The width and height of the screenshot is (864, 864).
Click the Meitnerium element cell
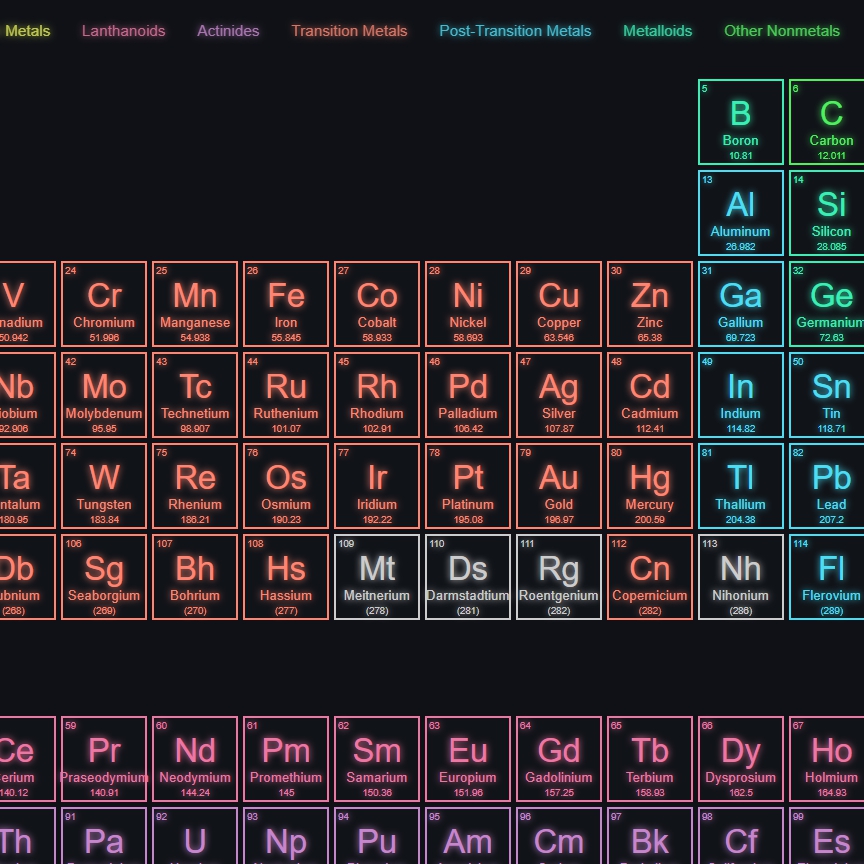377,577
